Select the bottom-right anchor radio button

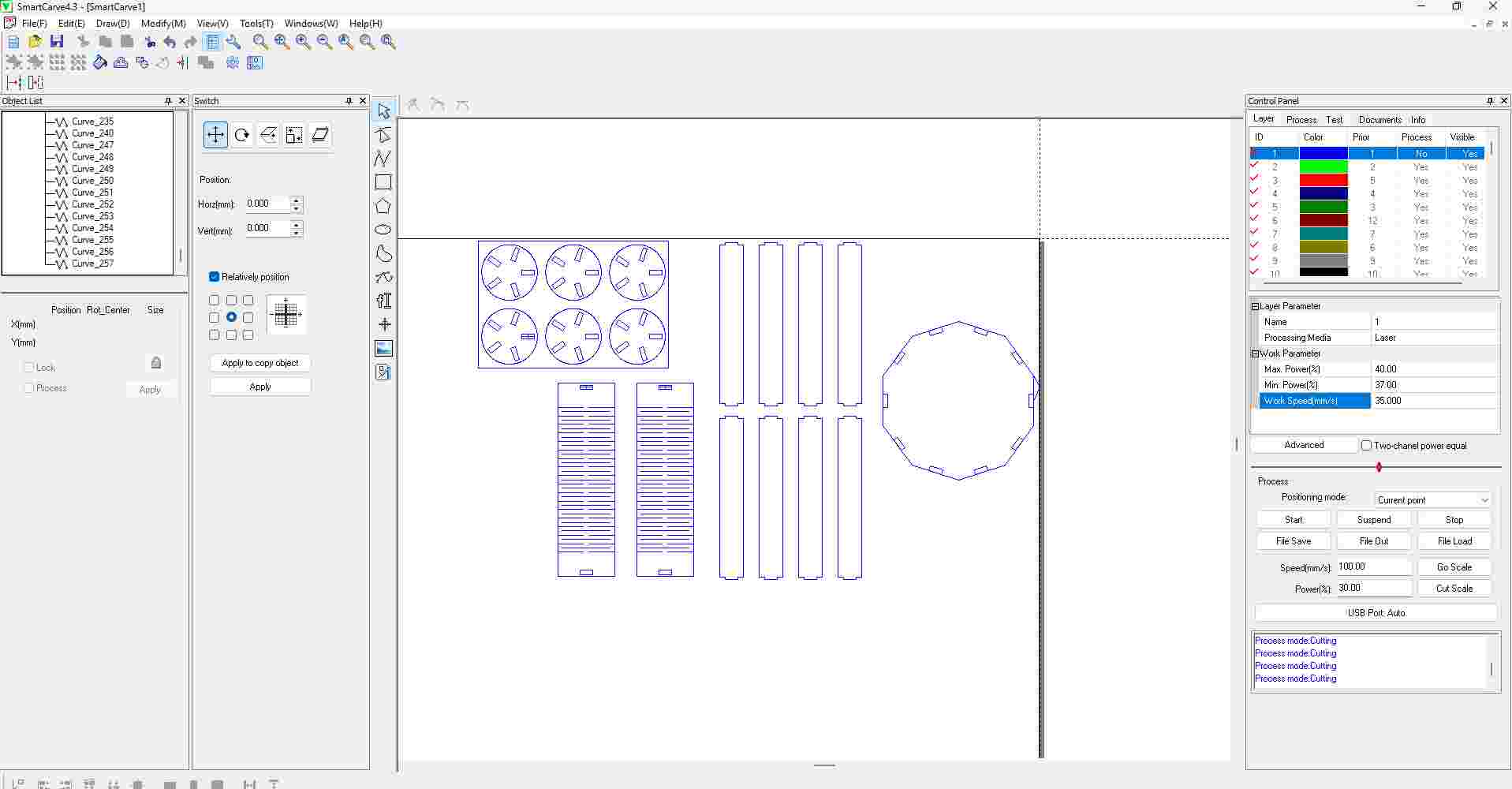248,335
